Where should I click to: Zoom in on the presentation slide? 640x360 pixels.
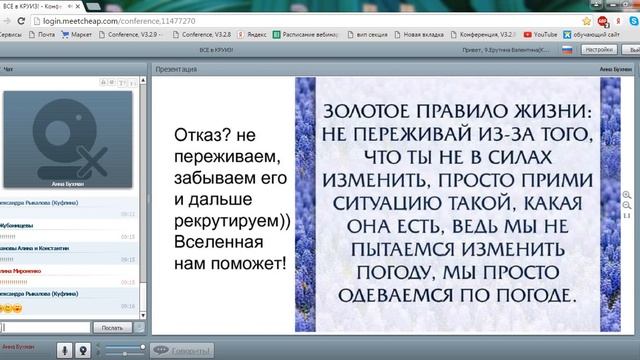[x=627, y=195]
